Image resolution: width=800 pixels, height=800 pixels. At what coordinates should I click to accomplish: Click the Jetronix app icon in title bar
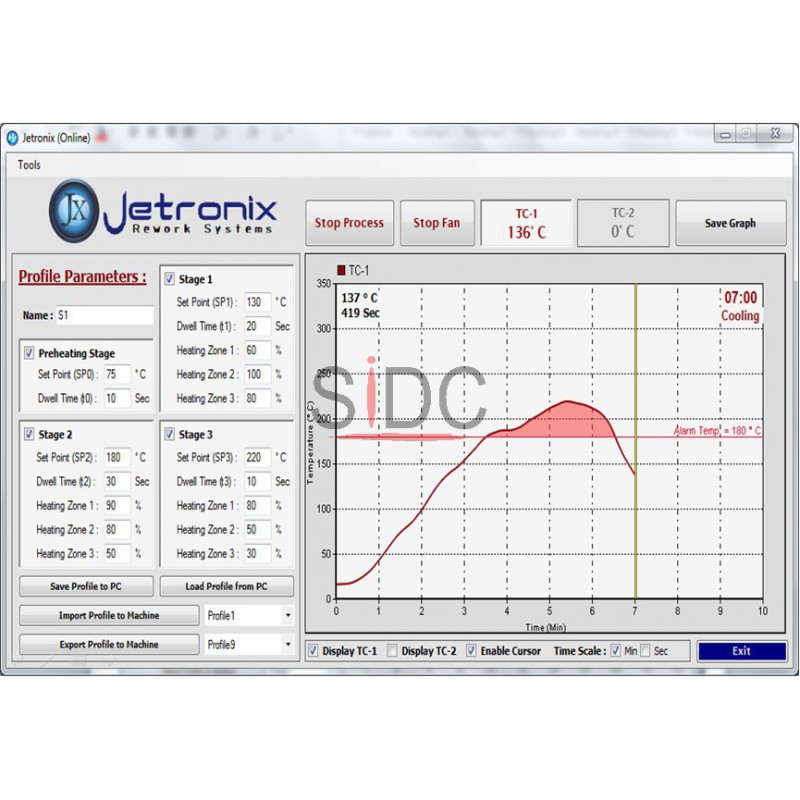click(12, 138)
